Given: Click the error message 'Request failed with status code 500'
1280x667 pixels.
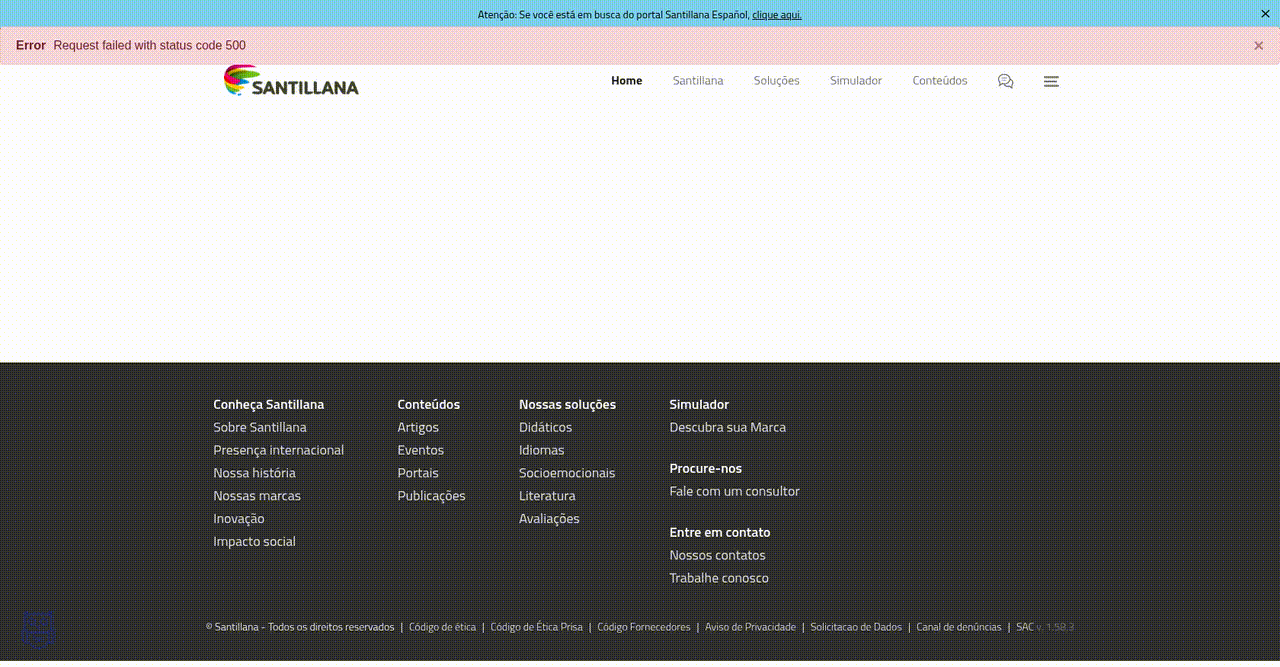Looking at the screenshot, I should tap(150, 46).
